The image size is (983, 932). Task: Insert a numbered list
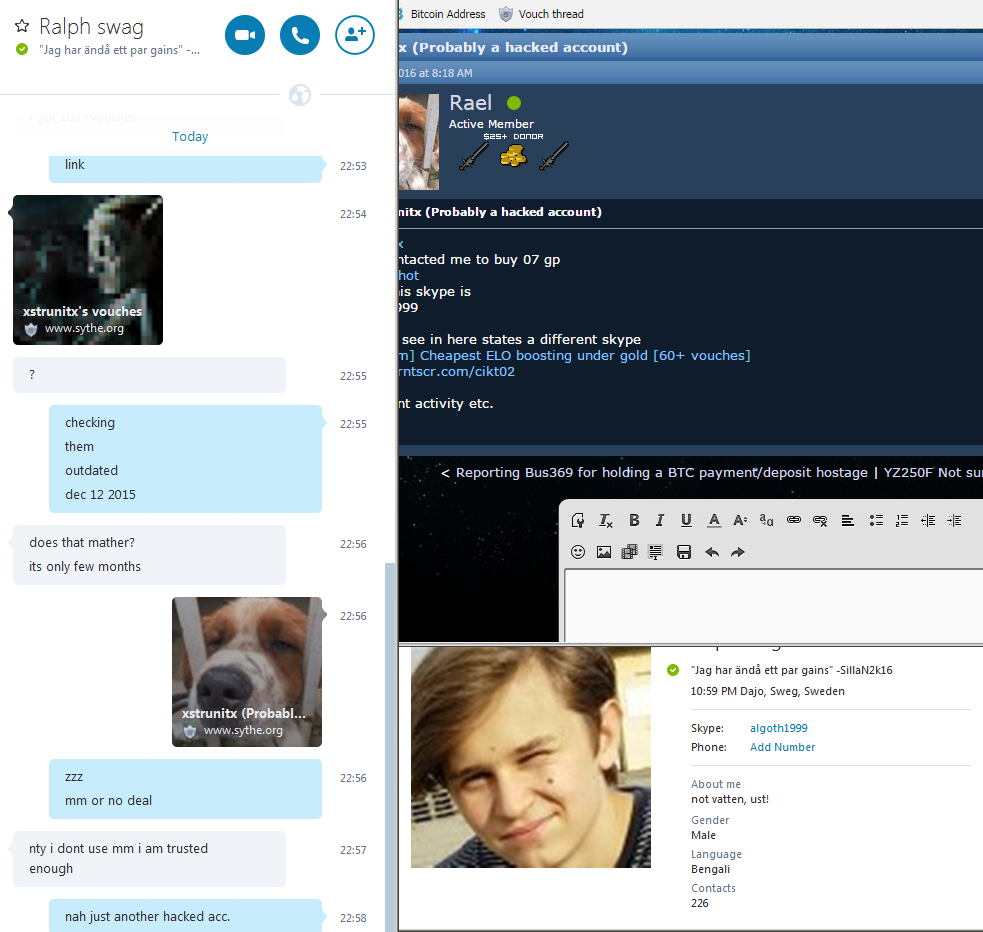[902, 520]
